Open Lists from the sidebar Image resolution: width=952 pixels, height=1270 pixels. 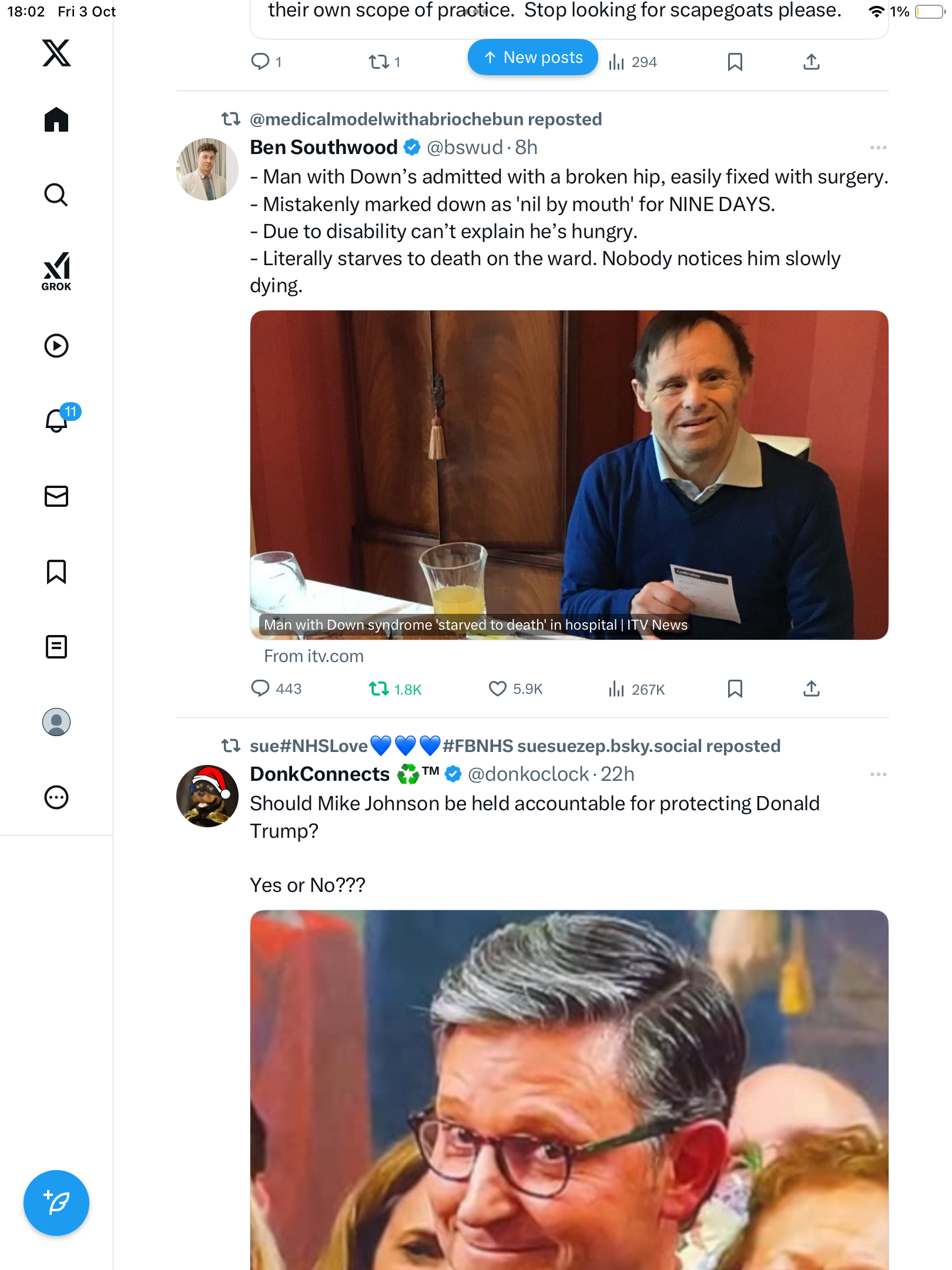click(x=56, y=647)
